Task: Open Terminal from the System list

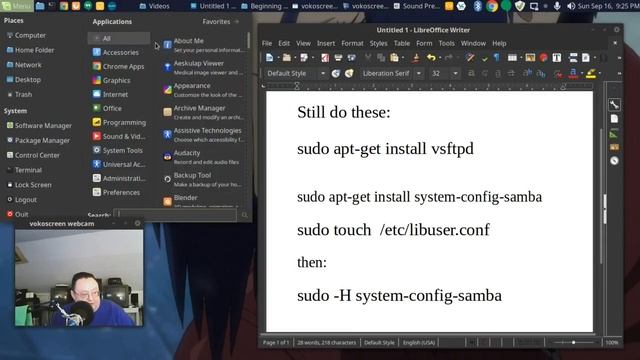Action: point(24,170)
